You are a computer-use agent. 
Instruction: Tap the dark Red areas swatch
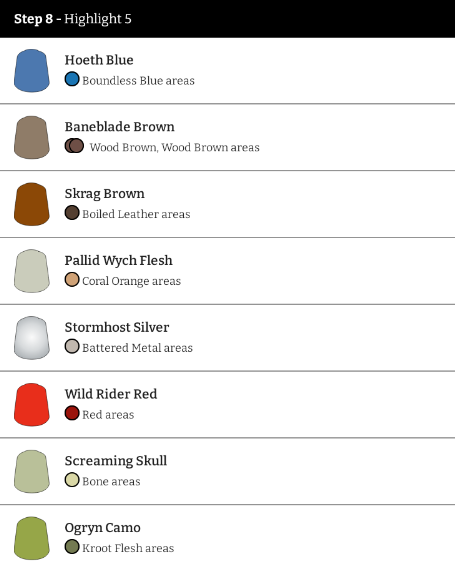pyautogui.click(x=72, y=413)
